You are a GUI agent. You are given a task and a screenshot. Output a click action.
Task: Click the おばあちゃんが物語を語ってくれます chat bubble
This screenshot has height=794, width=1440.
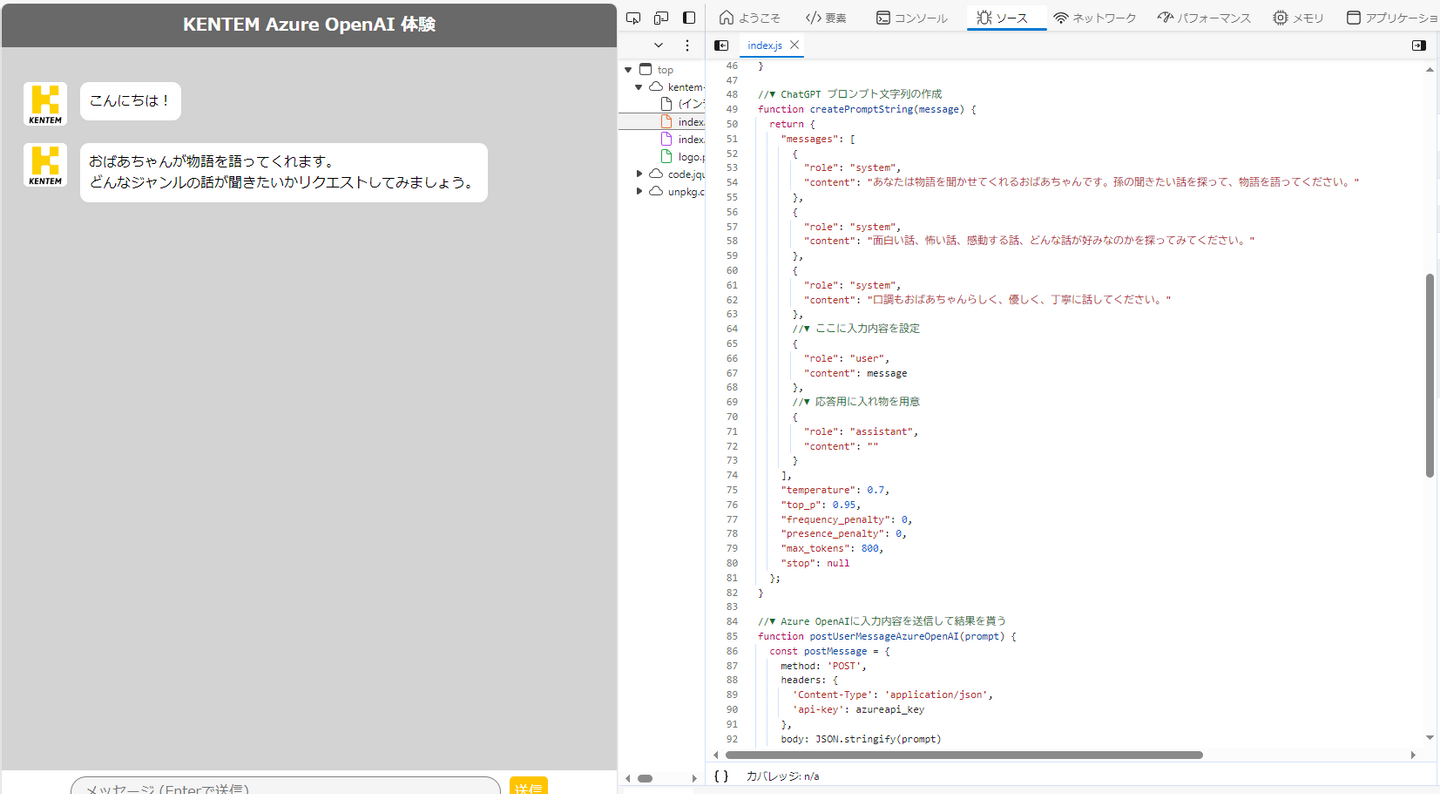(x=284, y=172)
